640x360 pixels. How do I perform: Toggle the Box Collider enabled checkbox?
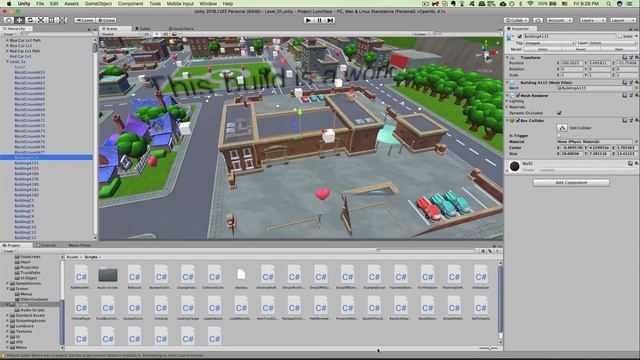click(x=518, y=120)
